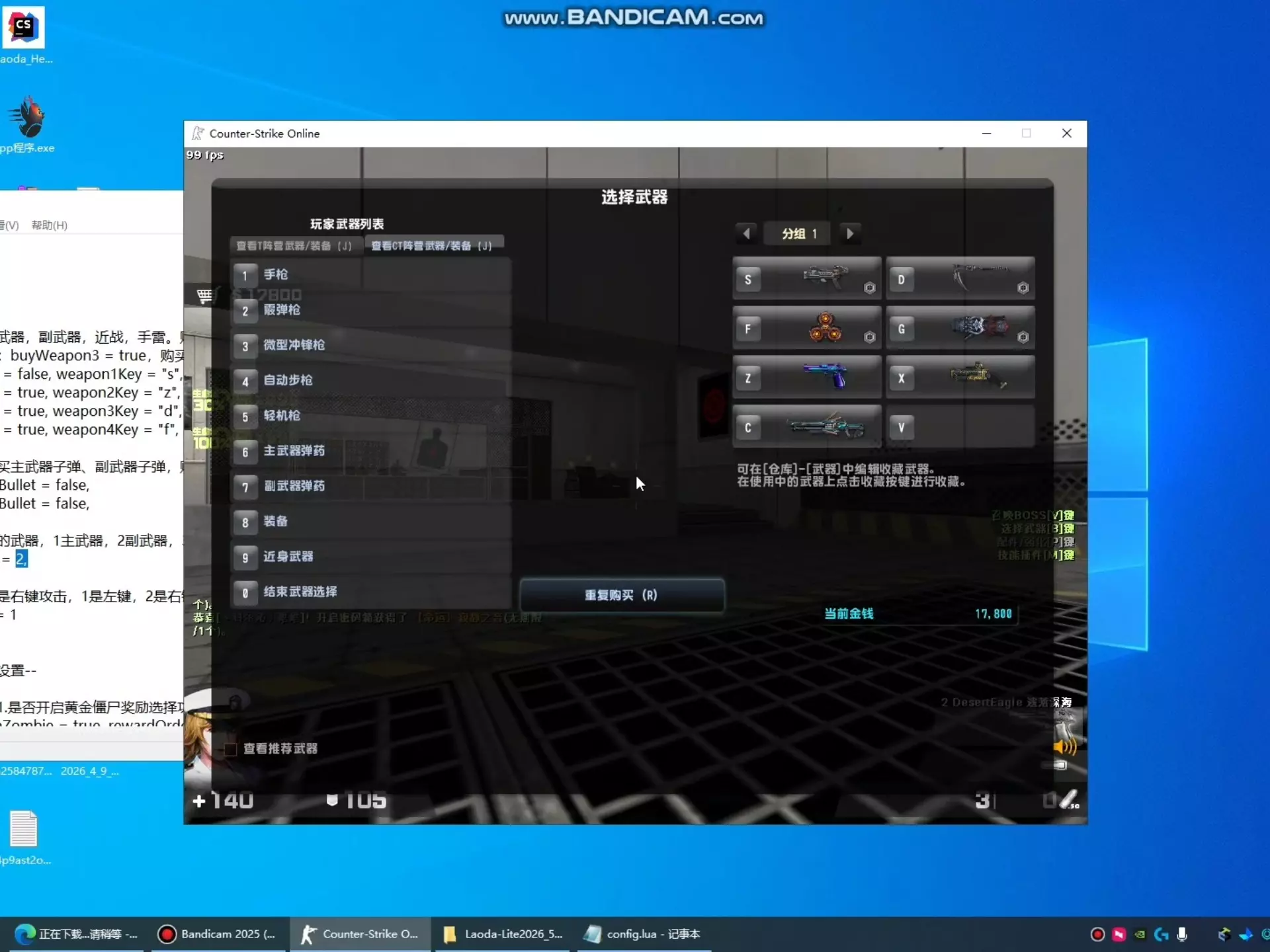The width and height of the screenshot is (1270, 952).
Task: Click the 分组 1 group label
Action: pyautogui.click(x=798, y=233)
